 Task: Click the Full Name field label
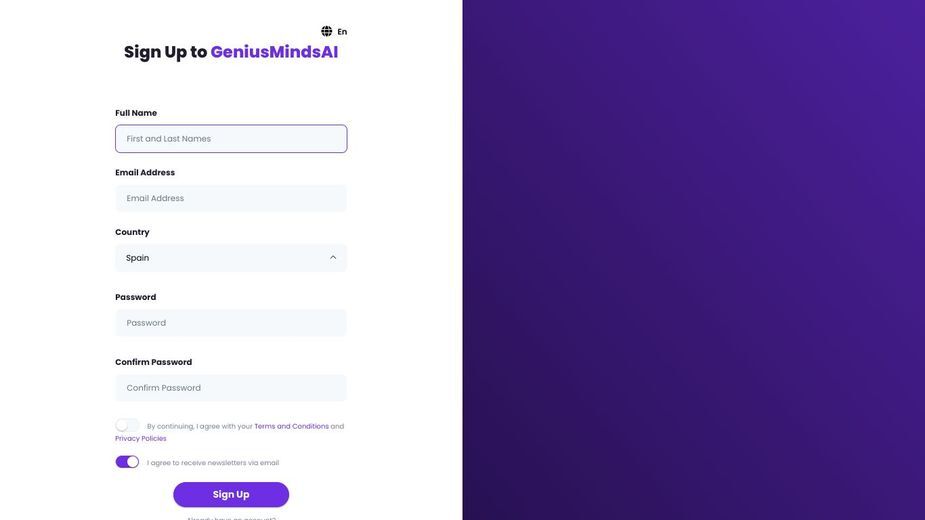(x=136, y=113)
